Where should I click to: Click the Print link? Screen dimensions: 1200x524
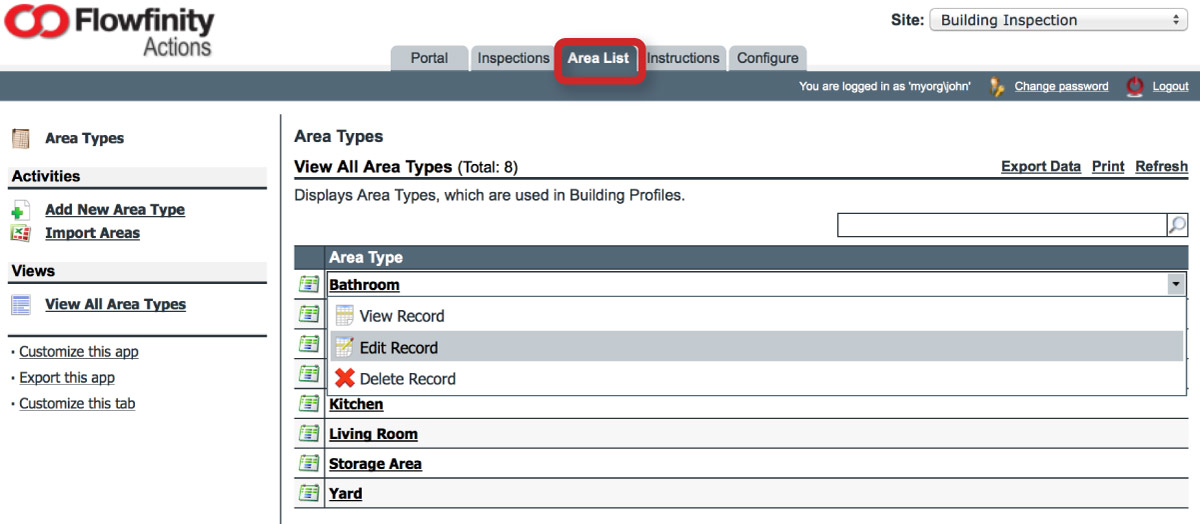click(1108, 167)
